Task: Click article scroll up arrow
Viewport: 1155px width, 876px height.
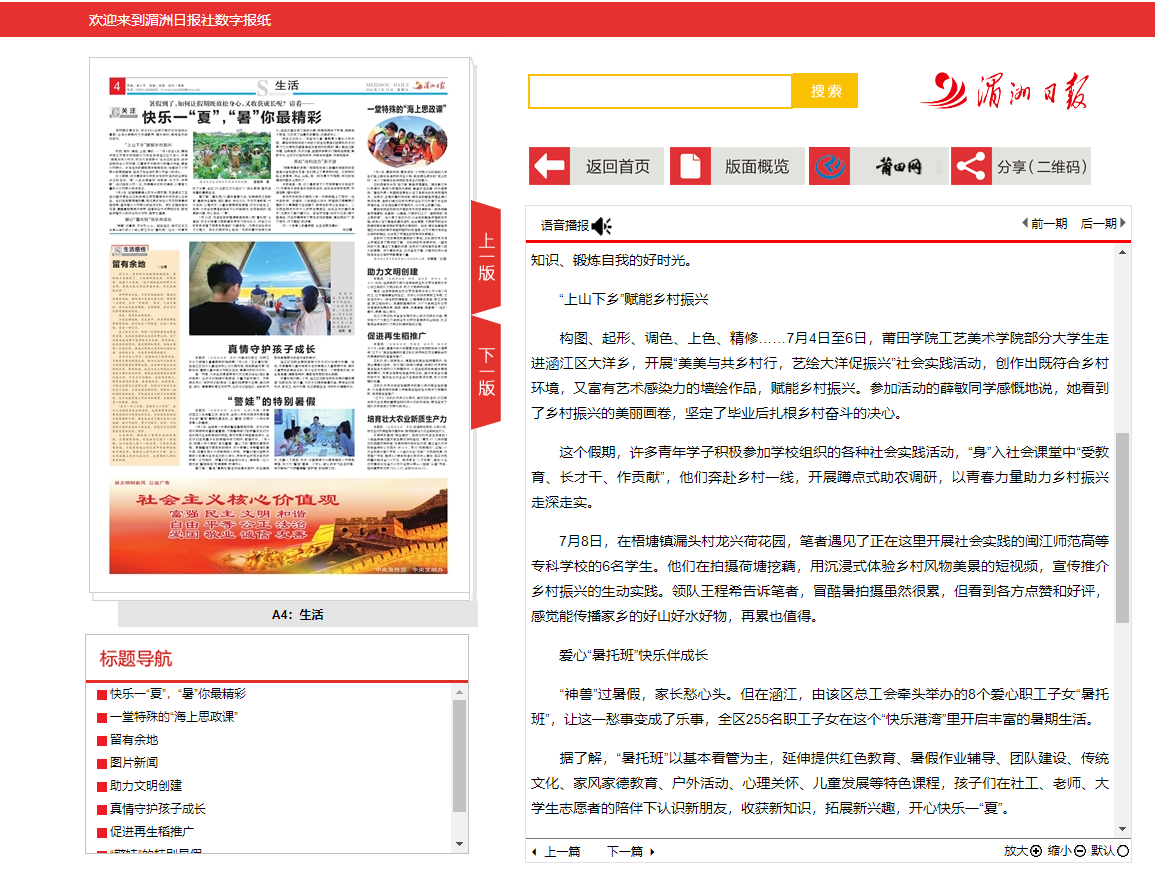Action: (1123, 252)
